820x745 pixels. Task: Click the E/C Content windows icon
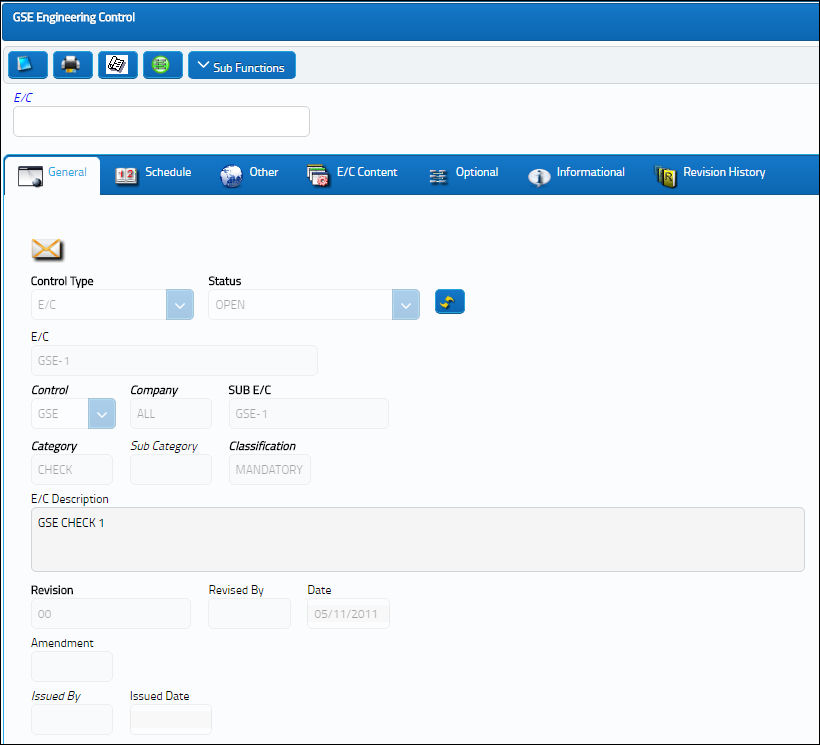[317, 175]
